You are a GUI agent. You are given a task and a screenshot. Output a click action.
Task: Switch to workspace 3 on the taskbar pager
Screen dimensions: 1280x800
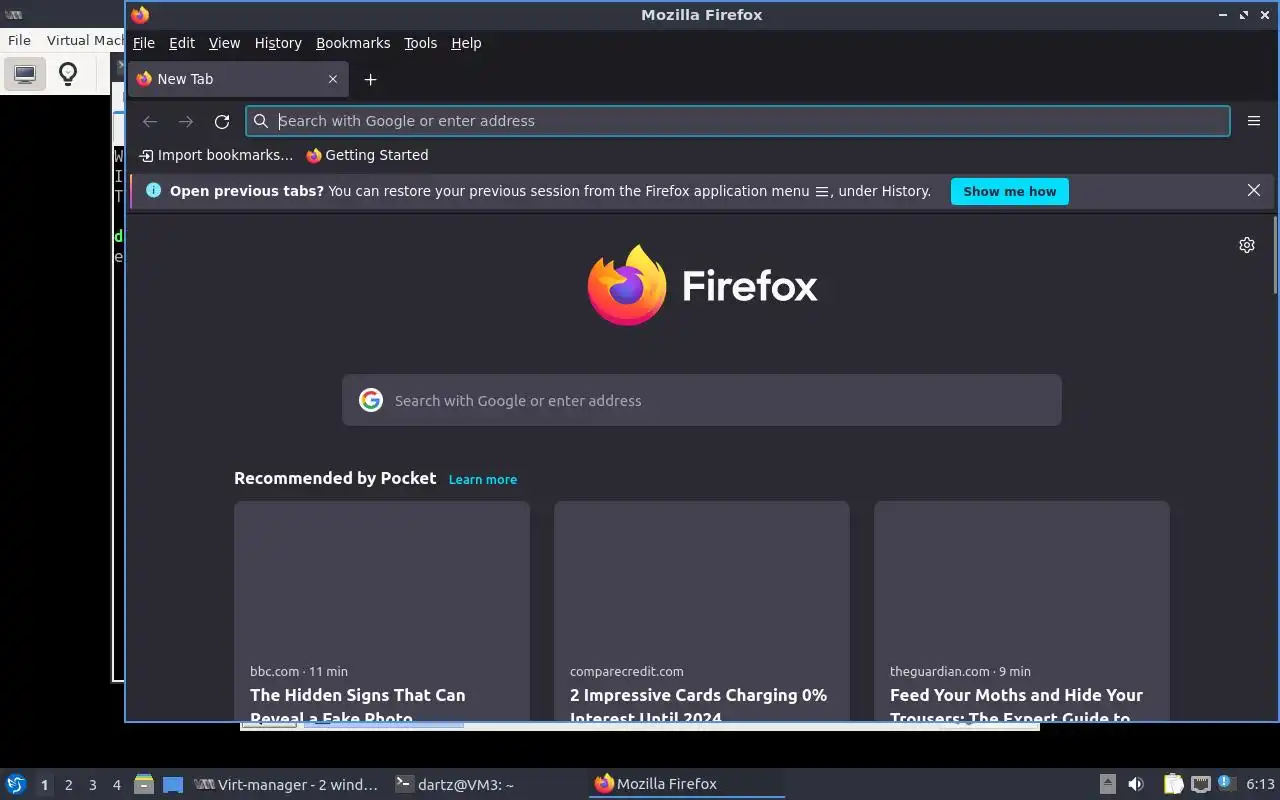click(x=92, y=785)
